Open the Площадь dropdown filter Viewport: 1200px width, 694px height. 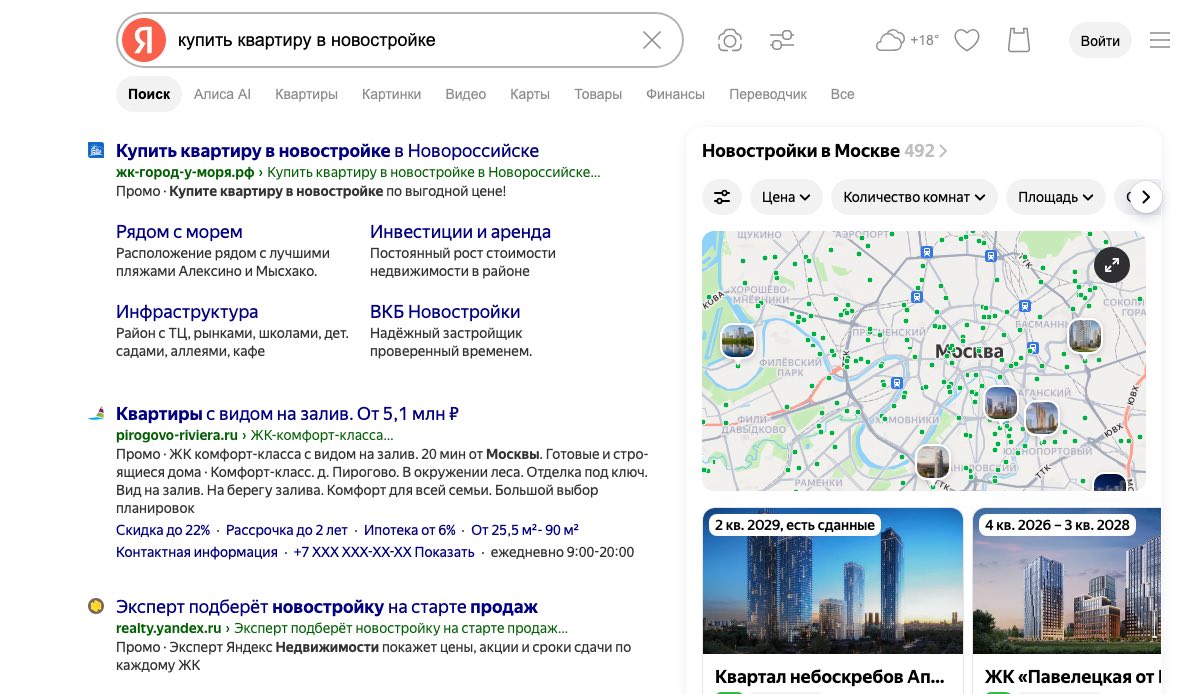1056,197
